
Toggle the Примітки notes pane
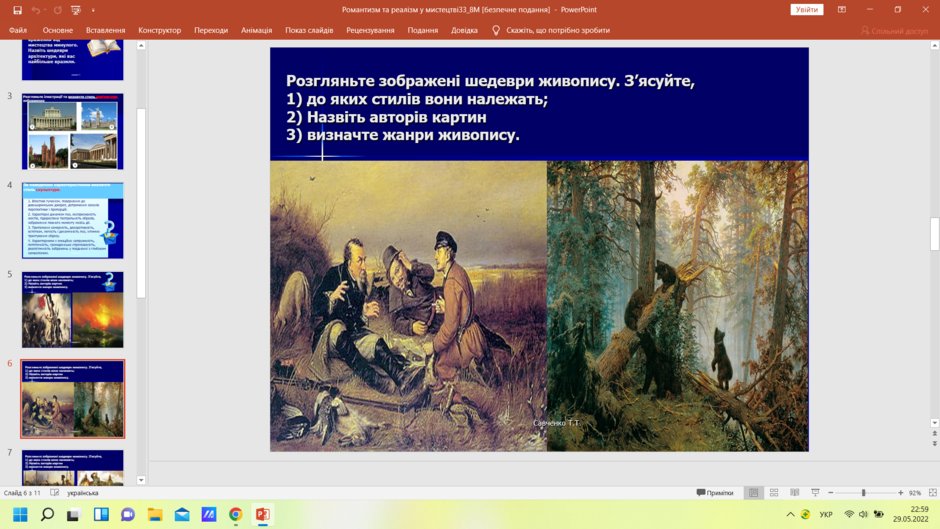point(715,493)
